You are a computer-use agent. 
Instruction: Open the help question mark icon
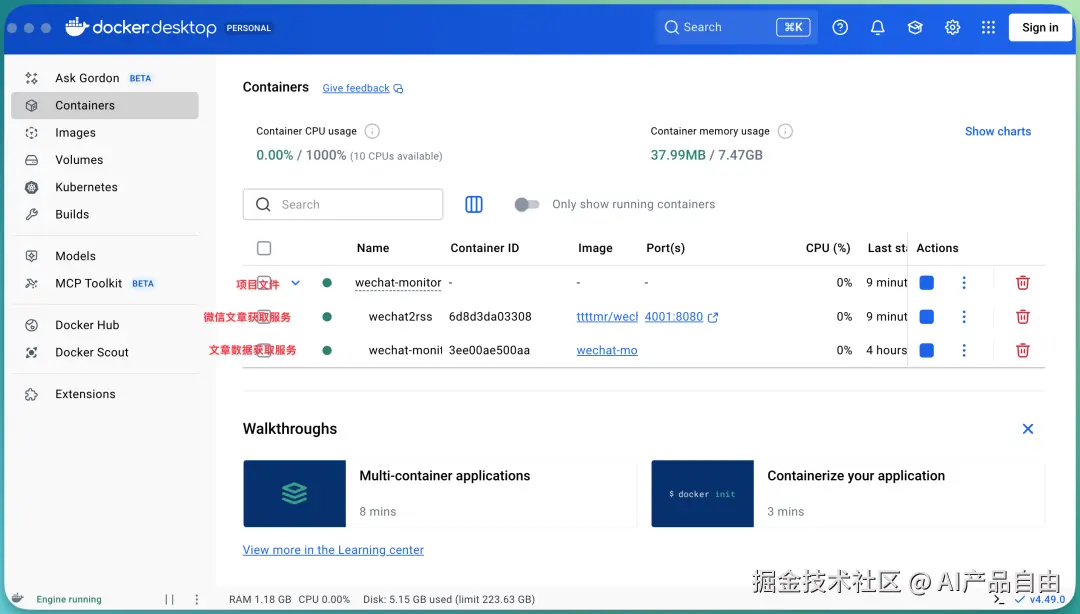click(x=840, y=28)
